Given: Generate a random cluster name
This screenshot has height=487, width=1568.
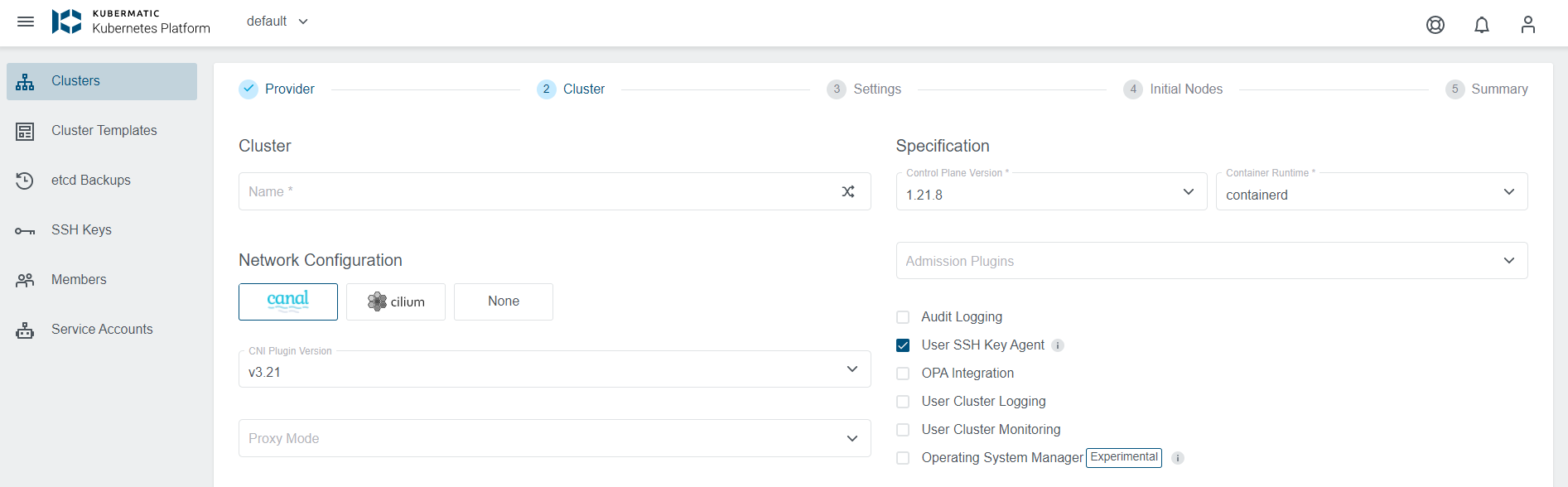Looking at the screenshot, I should 847,191.
